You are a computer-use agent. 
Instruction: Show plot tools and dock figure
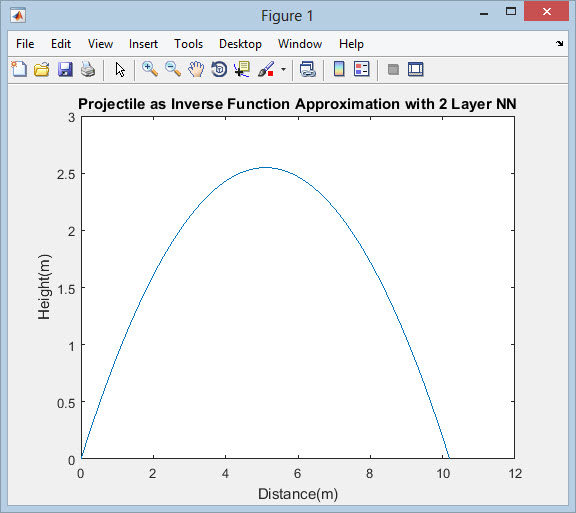coord(415,69)
